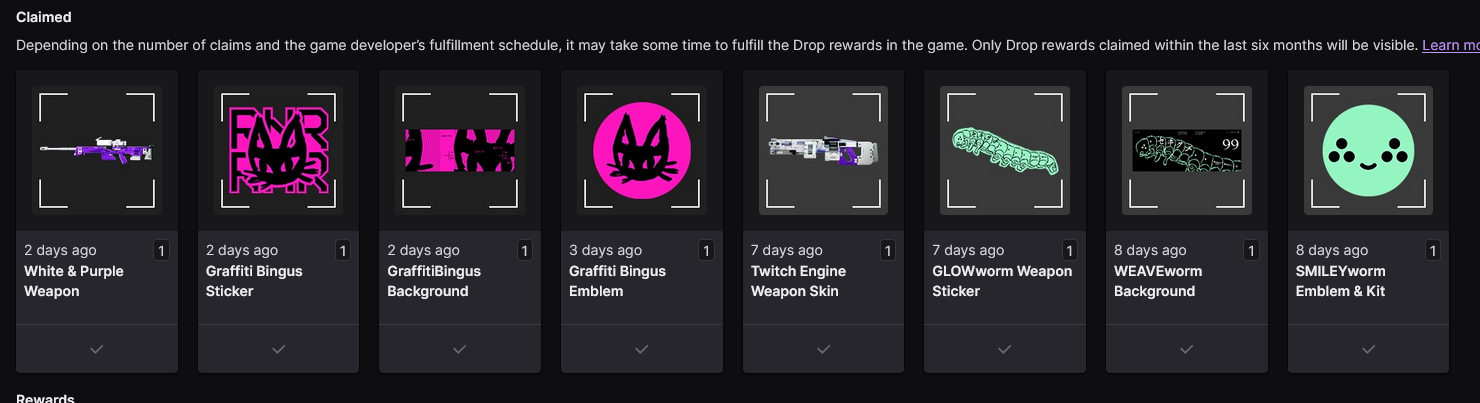Click the White & Purple Weapon thumbnail

(97, 151)
